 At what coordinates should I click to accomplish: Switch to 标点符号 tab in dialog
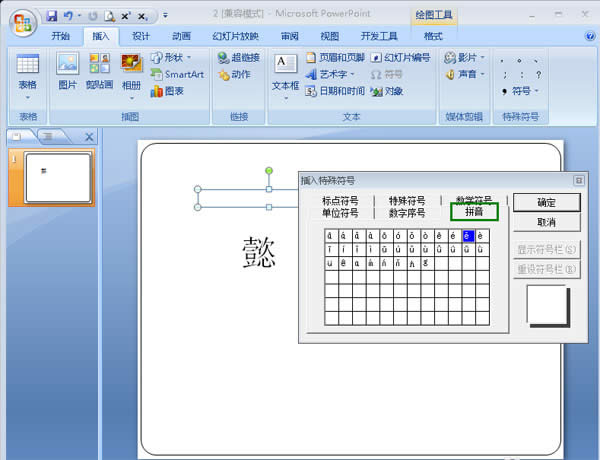pyautogui.click(x=340, y=201)
